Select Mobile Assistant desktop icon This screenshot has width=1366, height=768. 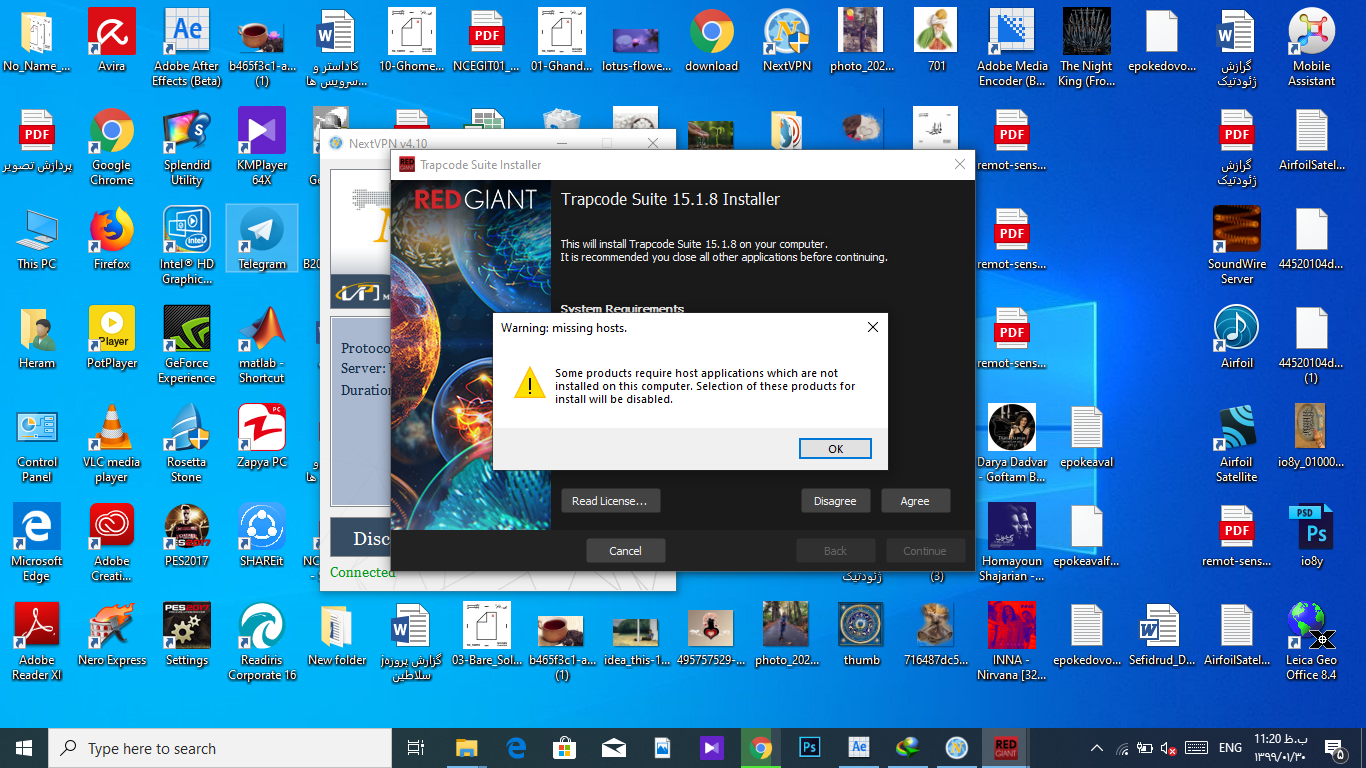(1312, 48)
